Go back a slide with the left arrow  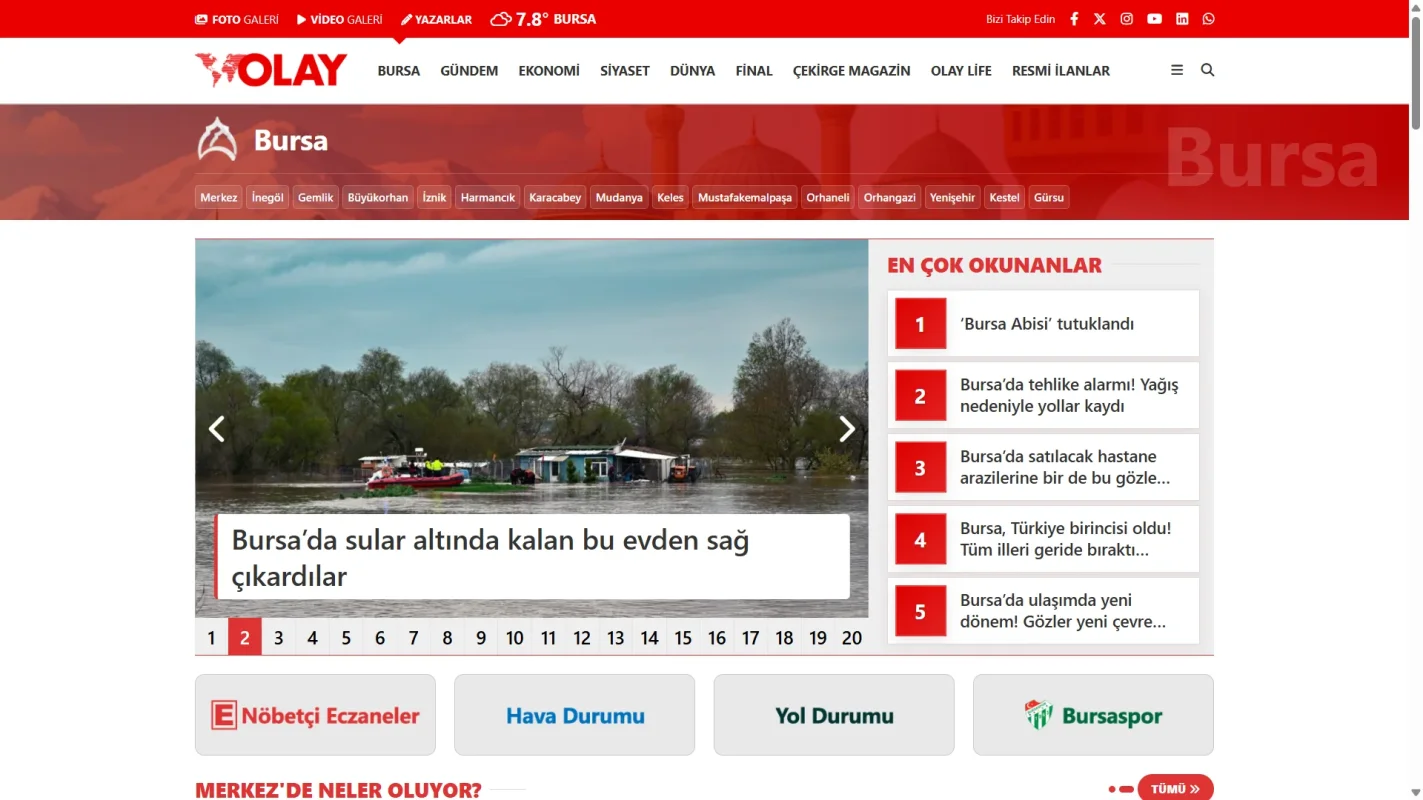[216, 428]
